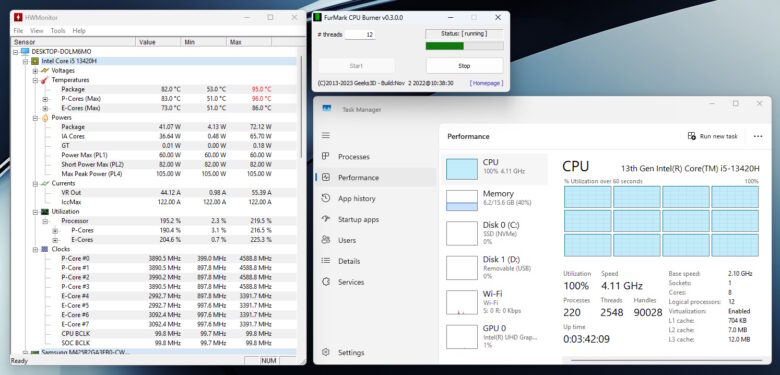This screenshot has height=375, width=780.
Task: Click the Max column header in HWMonitor
Action: pyautogui.click(x=249, y=42)
